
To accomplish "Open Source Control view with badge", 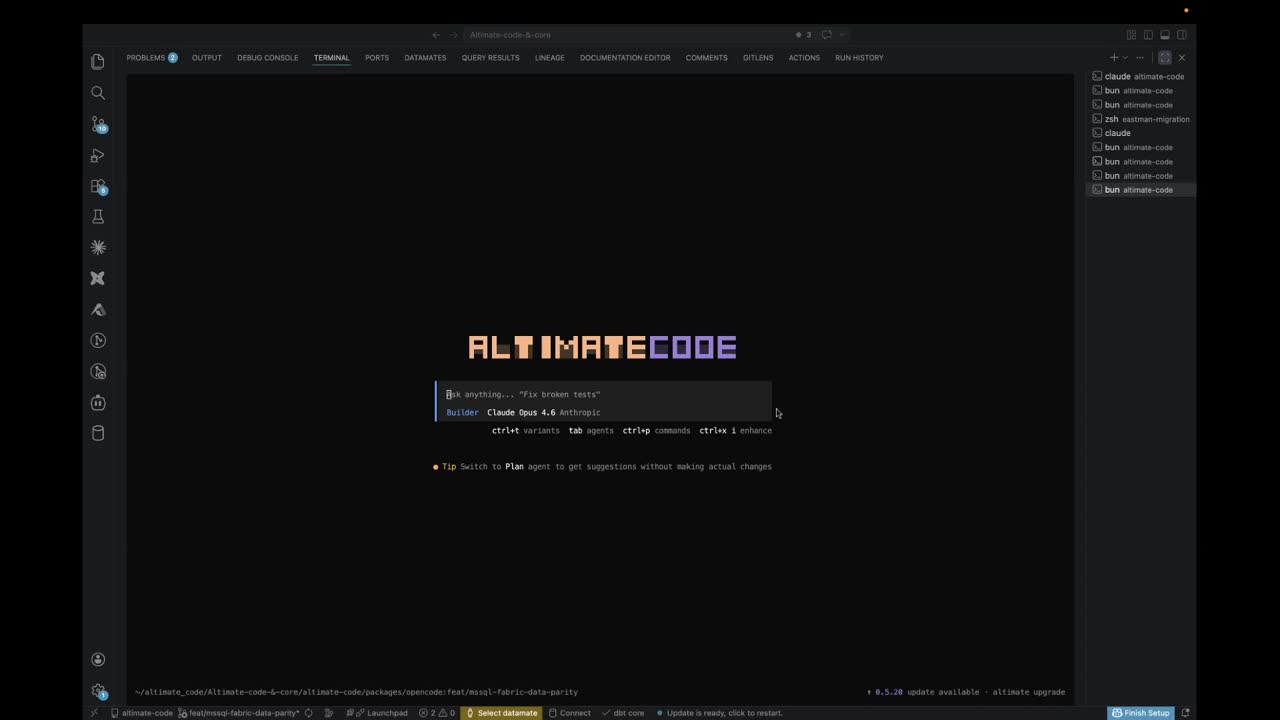I will (98, 124).
